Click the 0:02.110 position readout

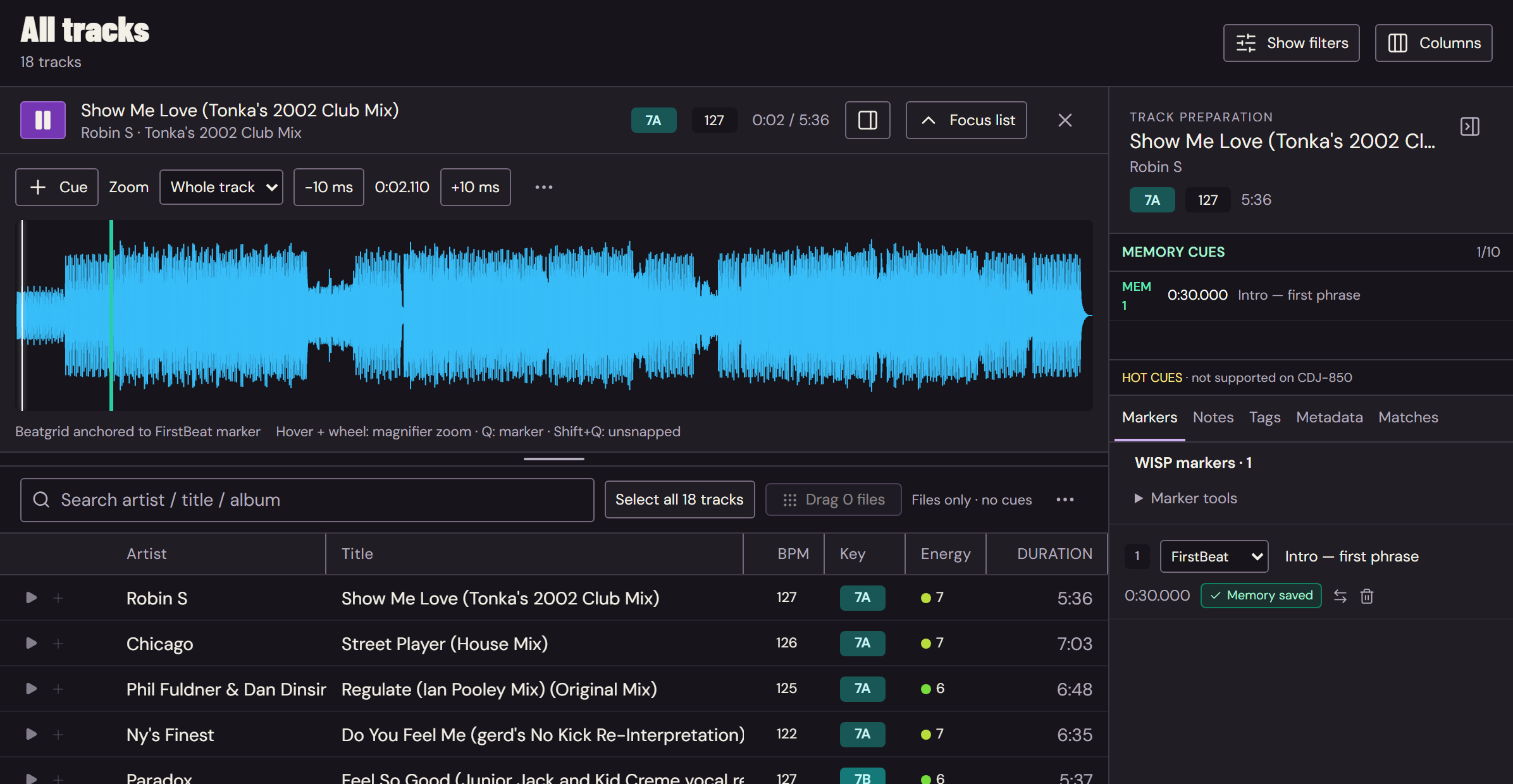pos(402,187)
